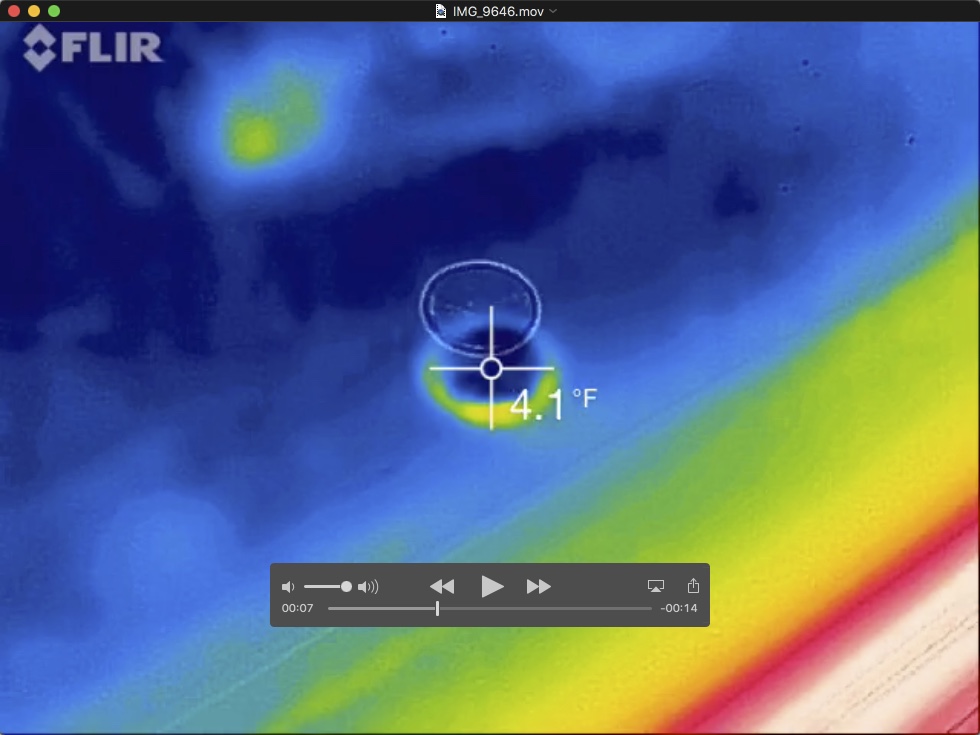Click the 4.1 °F temperature reading

552,405
